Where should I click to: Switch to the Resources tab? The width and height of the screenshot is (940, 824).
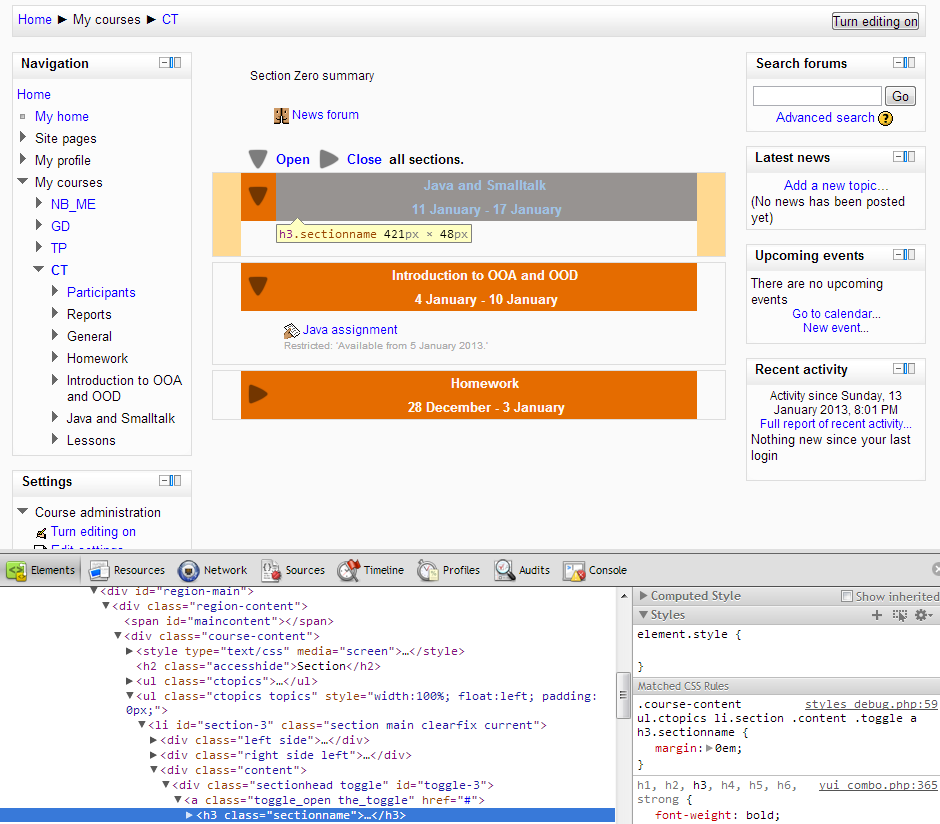tap(127, 570)
